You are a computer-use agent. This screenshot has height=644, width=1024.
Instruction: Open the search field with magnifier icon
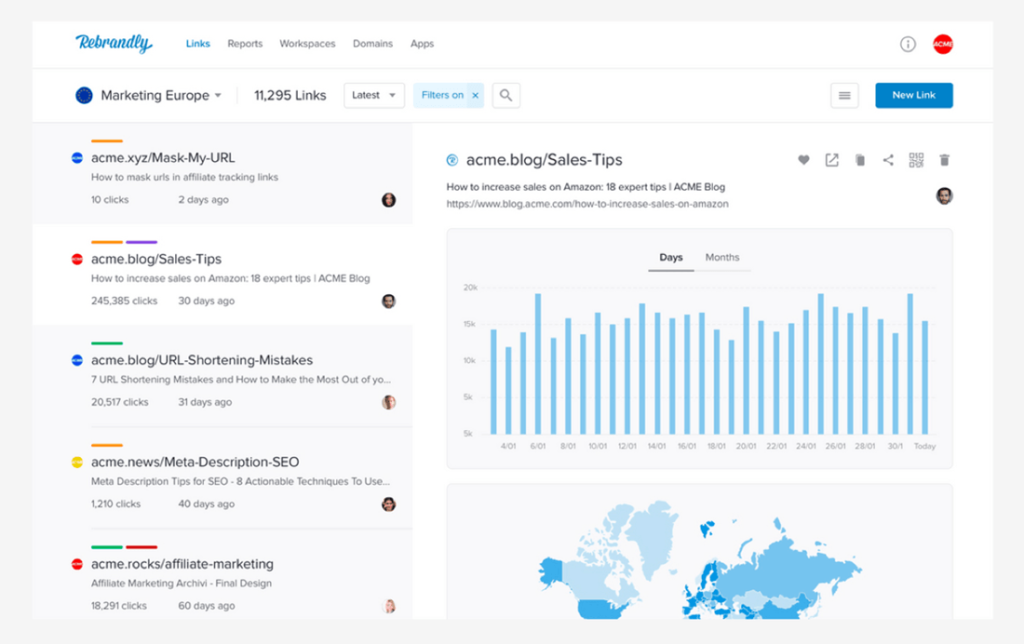tap(506, 95)
